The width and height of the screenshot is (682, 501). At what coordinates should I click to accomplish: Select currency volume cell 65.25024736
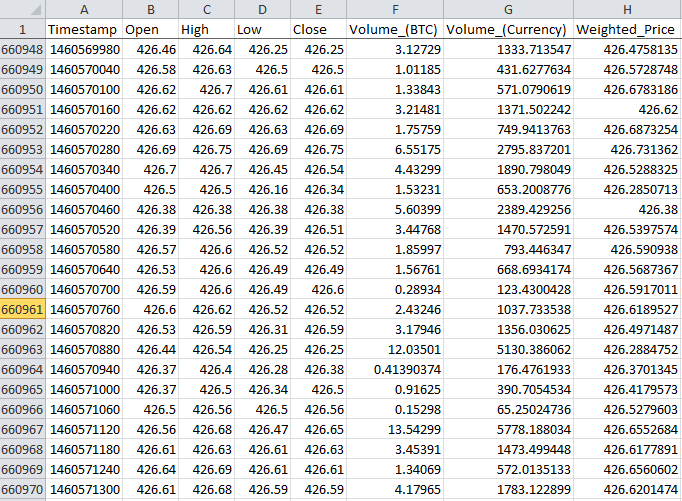pos(508,410)
